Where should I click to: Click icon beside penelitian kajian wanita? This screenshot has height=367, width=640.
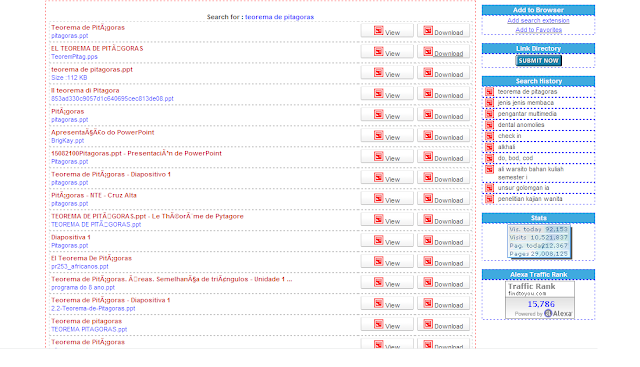pos(489,199)
